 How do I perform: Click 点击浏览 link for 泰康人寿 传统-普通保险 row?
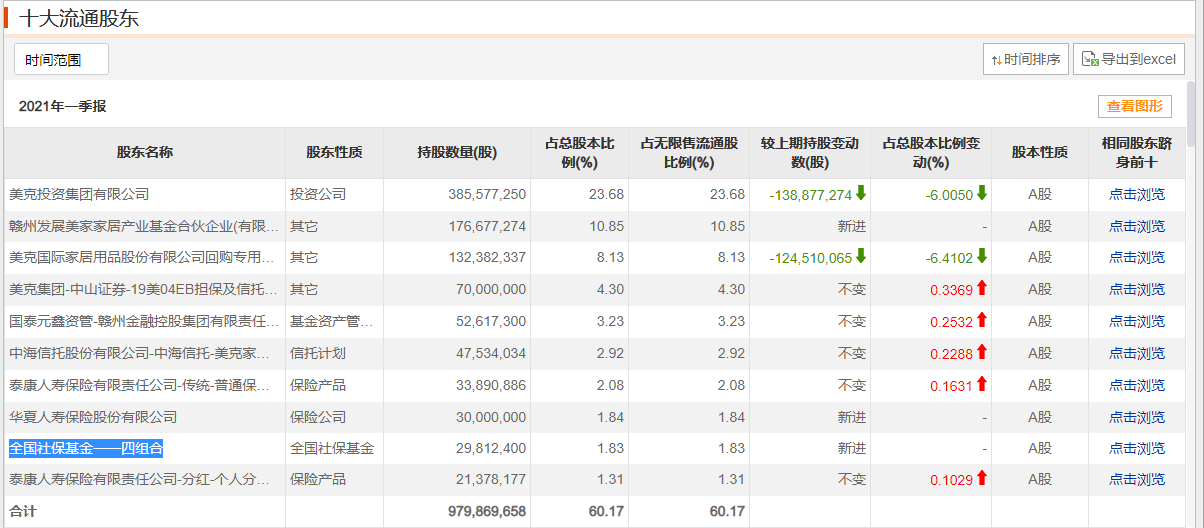coord(1137,385)
